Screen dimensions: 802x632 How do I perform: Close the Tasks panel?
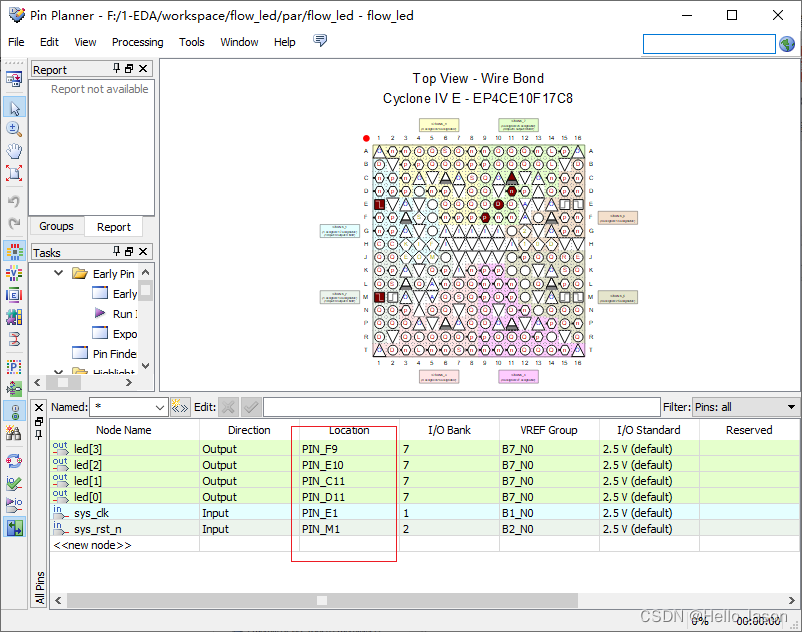tap(143, 252)
